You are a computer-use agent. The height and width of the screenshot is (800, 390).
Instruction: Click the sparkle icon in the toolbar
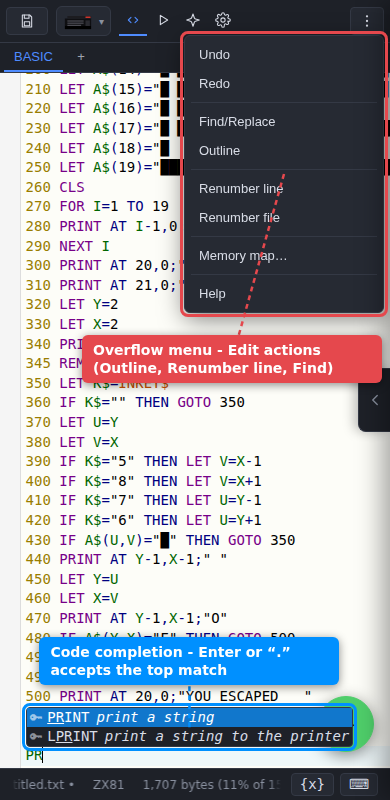pos(192,20)
